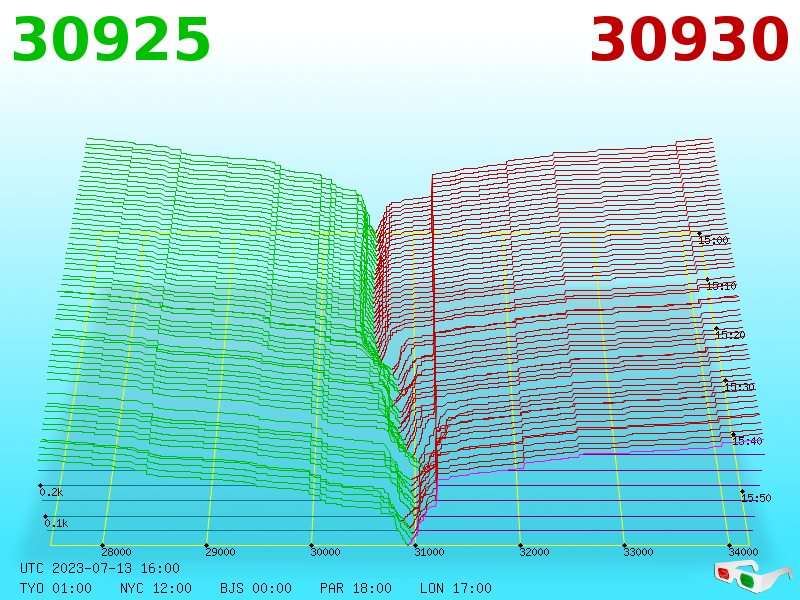
Task: Click the 29000 price axis label
Action: coord(220,552)
